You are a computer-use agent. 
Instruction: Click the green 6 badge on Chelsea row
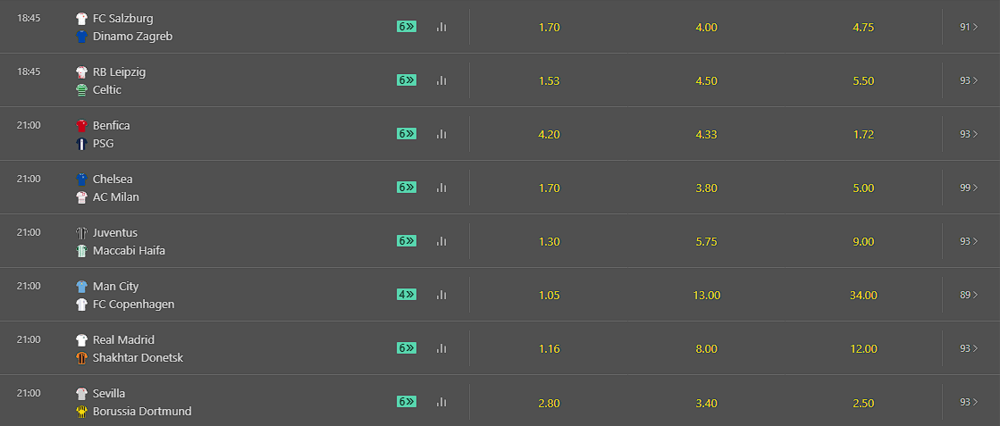(x=406, y=187)
